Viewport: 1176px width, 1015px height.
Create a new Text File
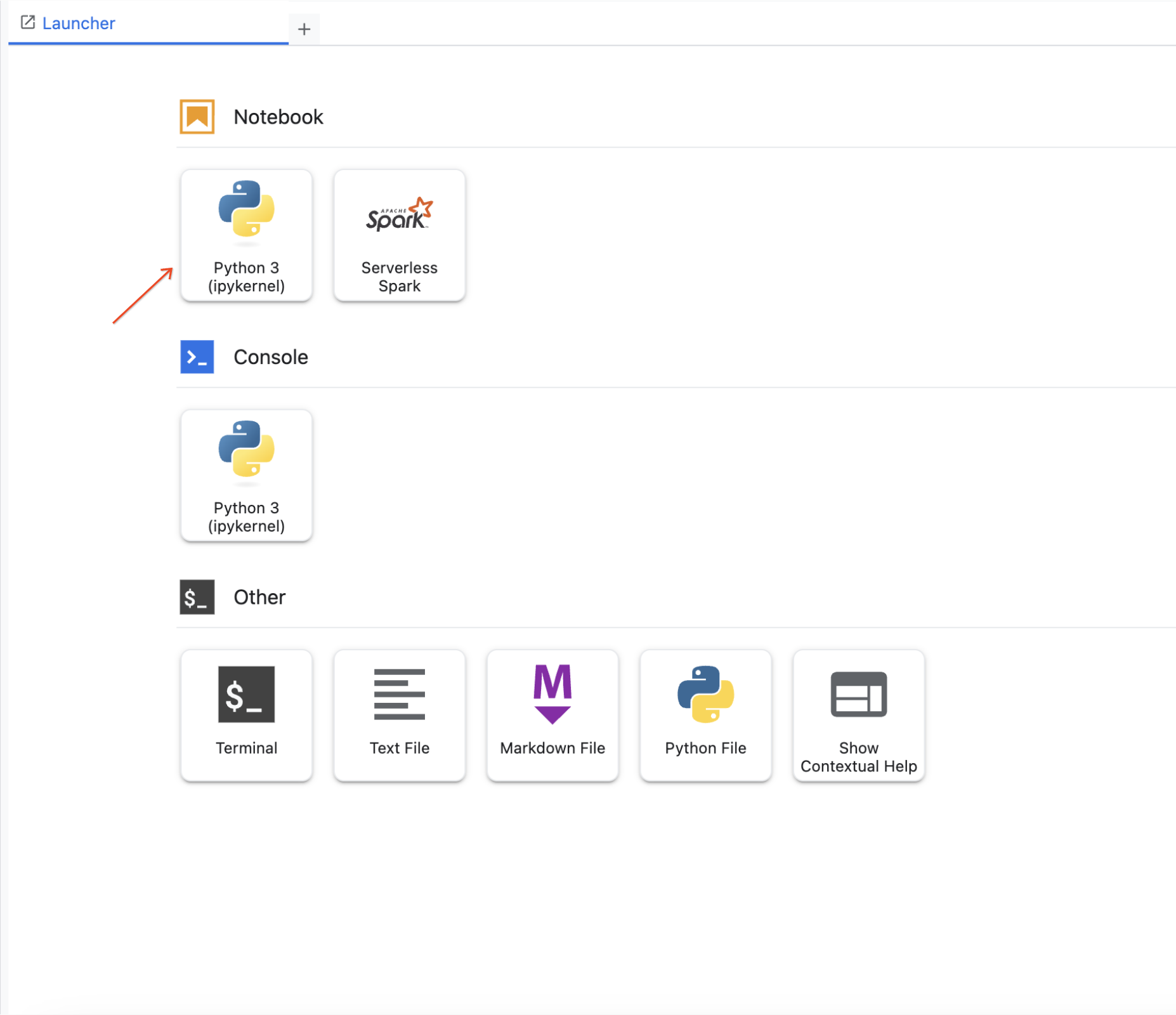coord(400,716)
